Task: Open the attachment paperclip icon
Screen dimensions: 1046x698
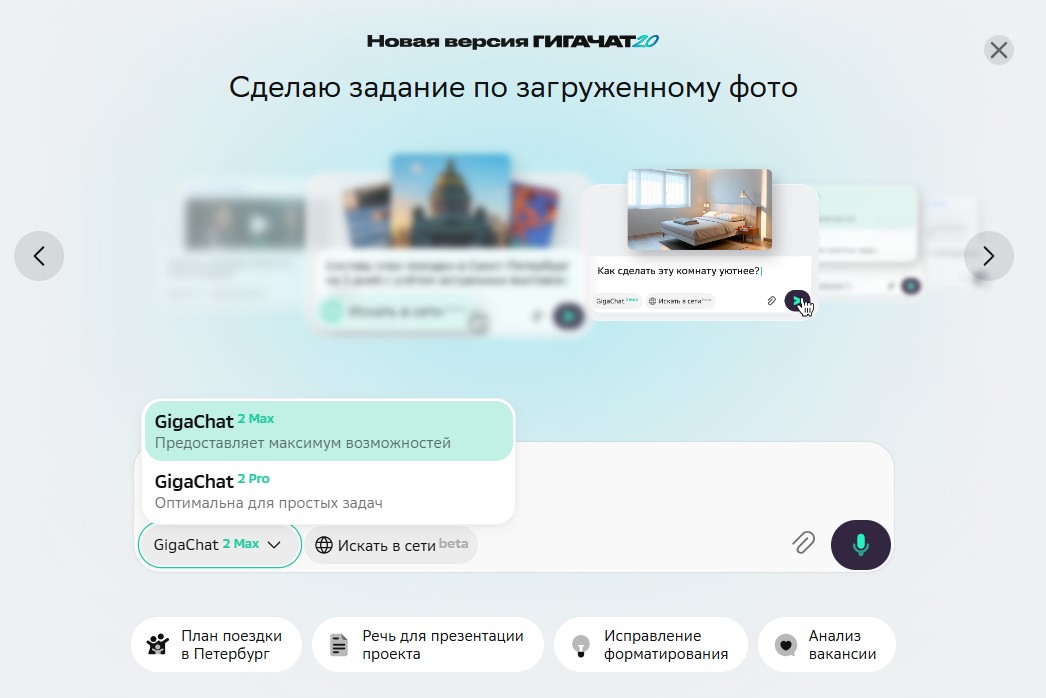Action: pyautogui.click(x=803, y=544)
